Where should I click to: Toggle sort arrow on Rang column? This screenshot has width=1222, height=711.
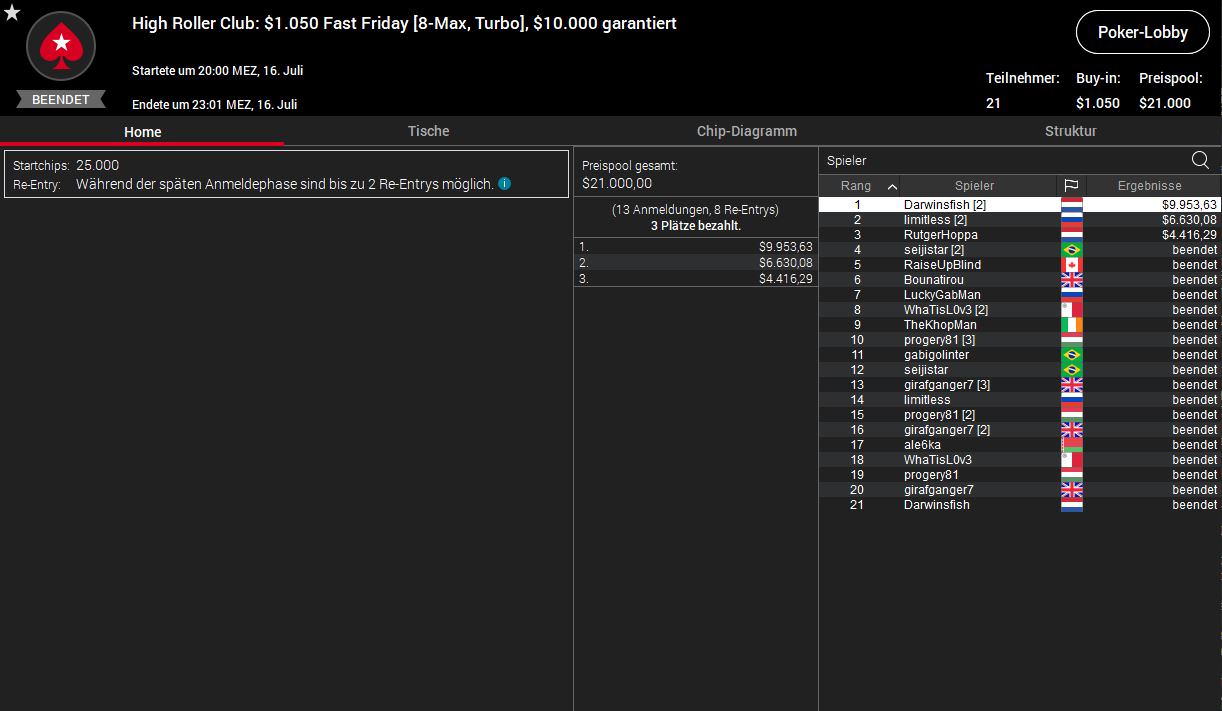(x=892, y=186)
